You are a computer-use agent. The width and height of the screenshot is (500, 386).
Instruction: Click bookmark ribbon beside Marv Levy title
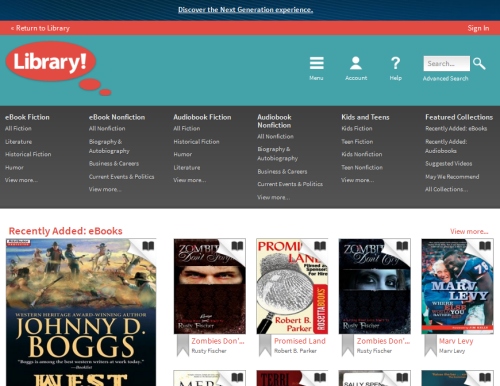430,346
